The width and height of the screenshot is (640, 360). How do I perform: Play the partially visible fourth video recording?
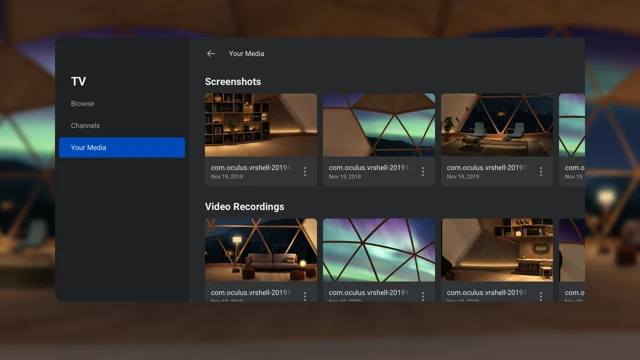coord(572,250)
